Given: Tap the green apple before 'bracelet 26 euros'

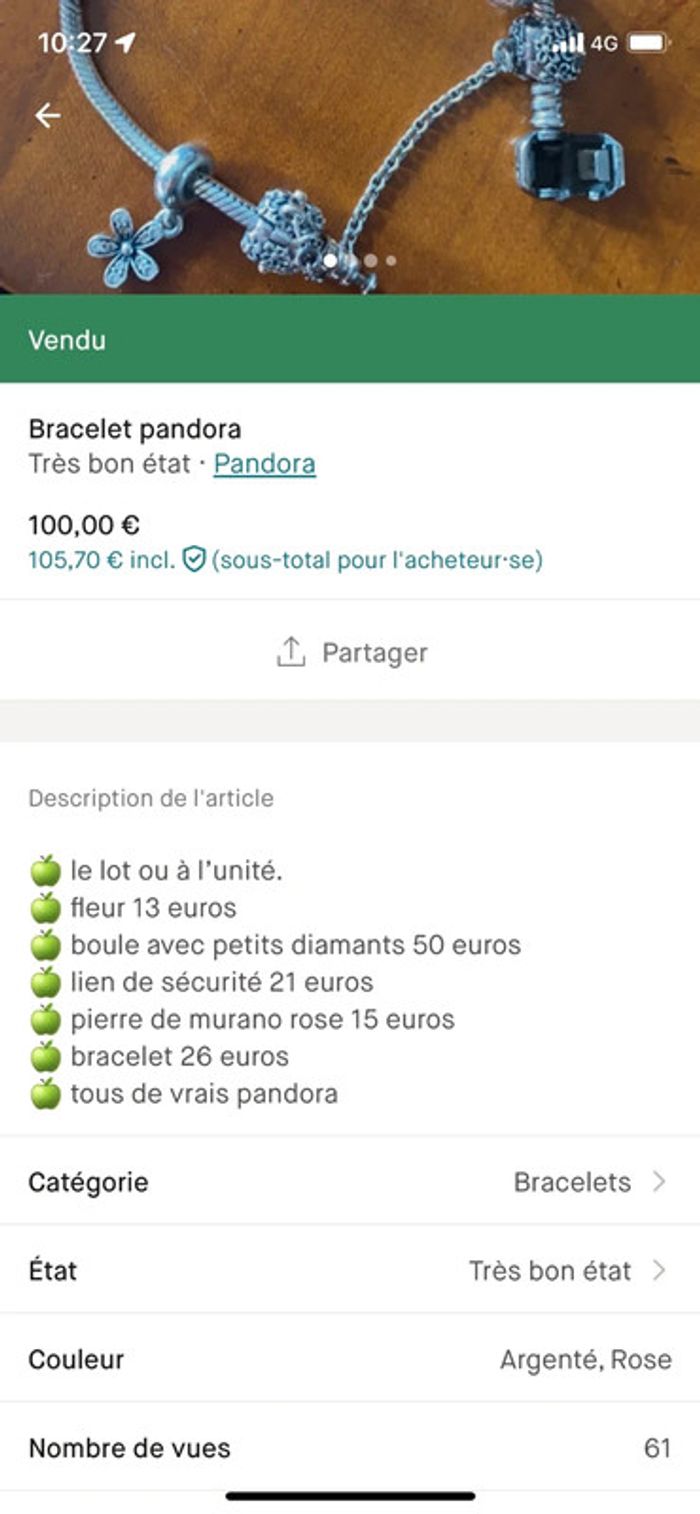Looking at the screenshot, I should tap(45, 1056).
